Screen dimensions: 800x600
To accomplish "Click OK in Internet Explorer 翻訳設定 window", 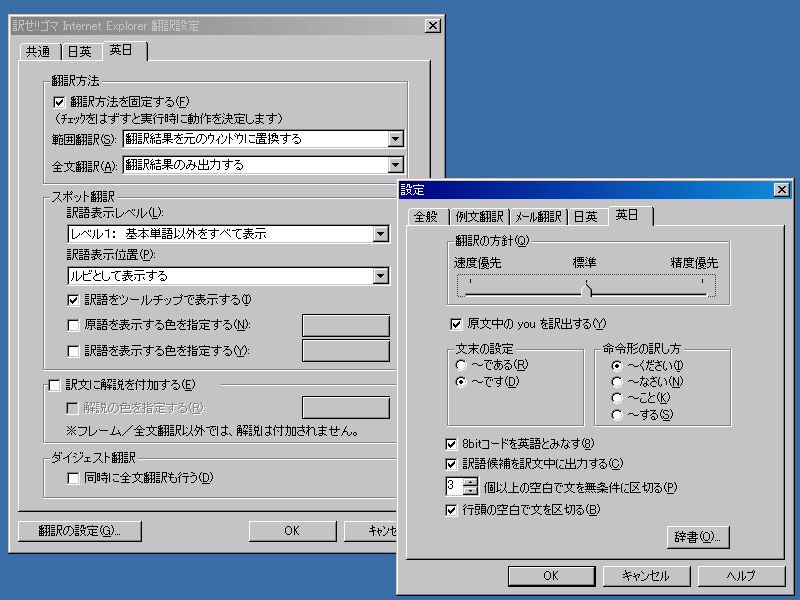I will (292, 531).
